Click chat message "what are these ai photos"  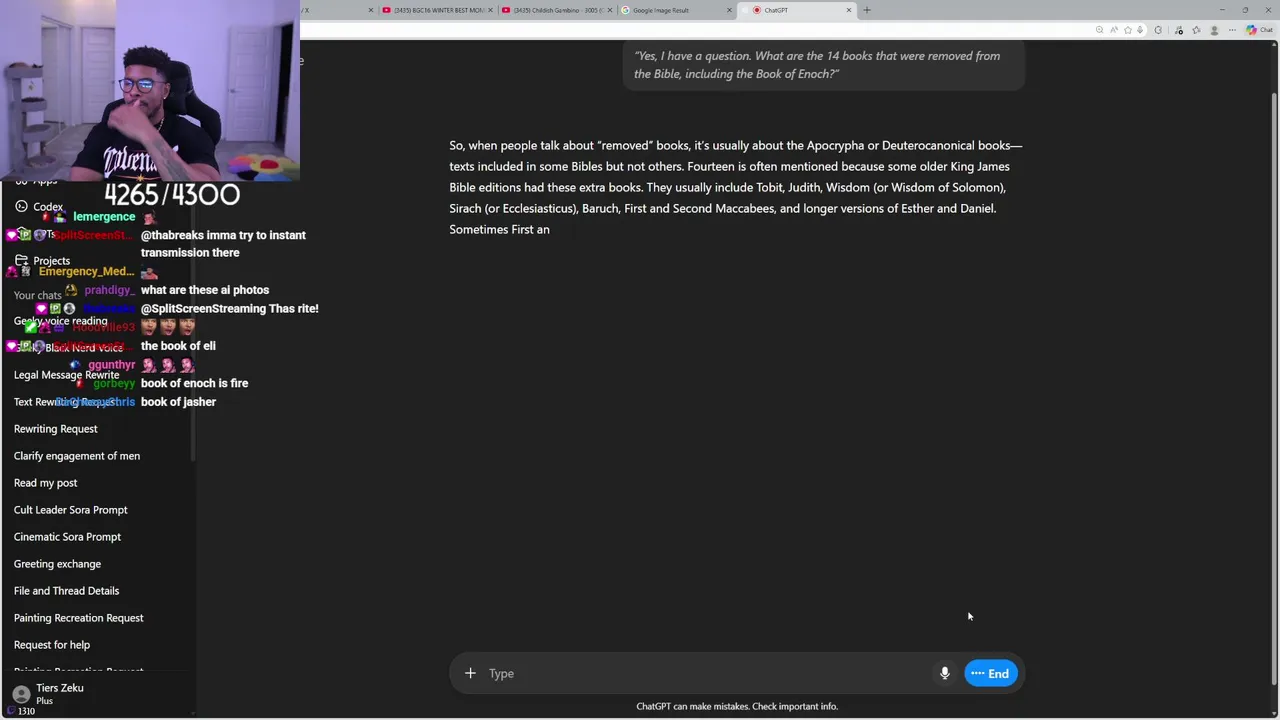tap(205, 290)
